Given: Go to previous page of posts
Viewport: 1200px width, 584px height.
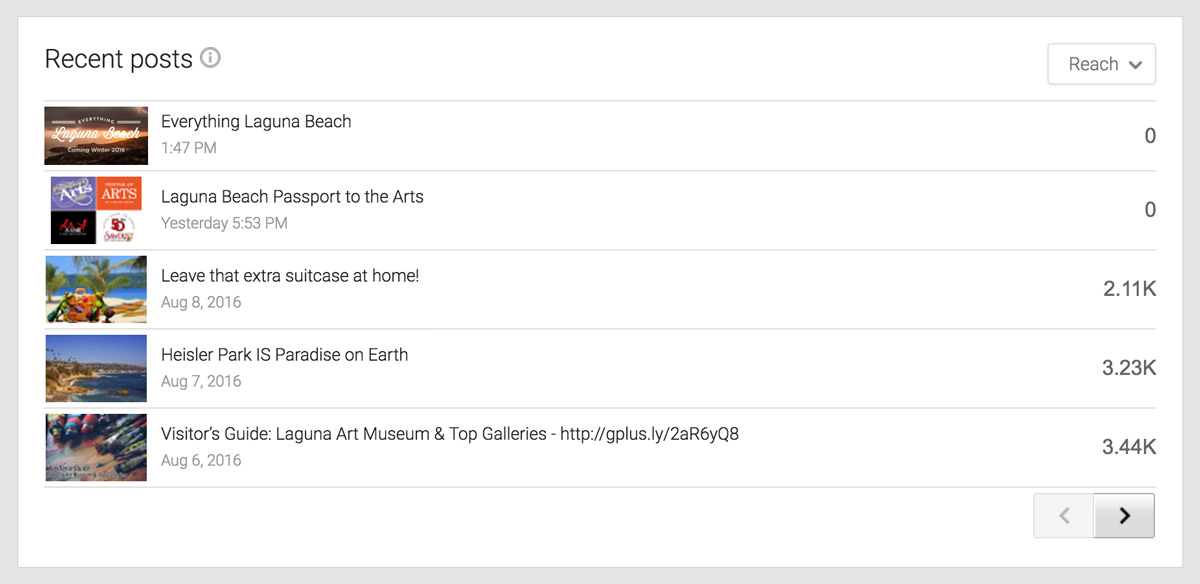Looking at the screenshot, I should tap(1064, 515).
